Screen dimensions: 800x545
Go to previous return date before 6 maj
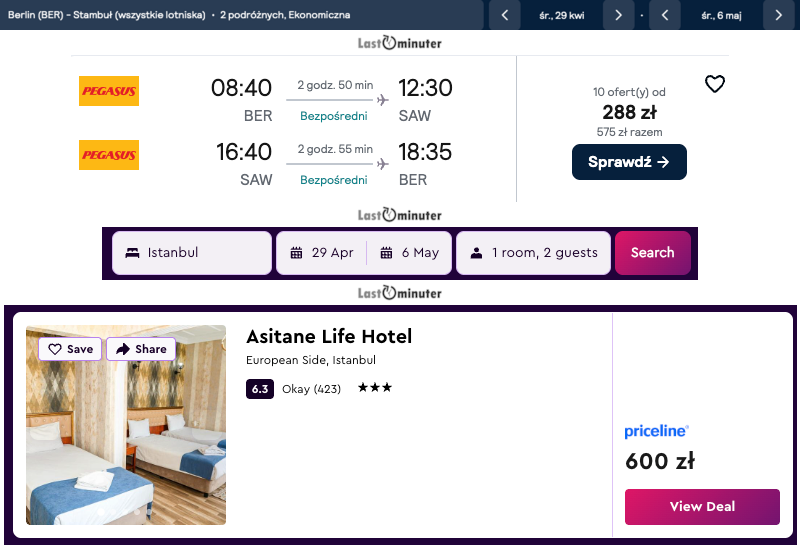[x=665, y=15]
